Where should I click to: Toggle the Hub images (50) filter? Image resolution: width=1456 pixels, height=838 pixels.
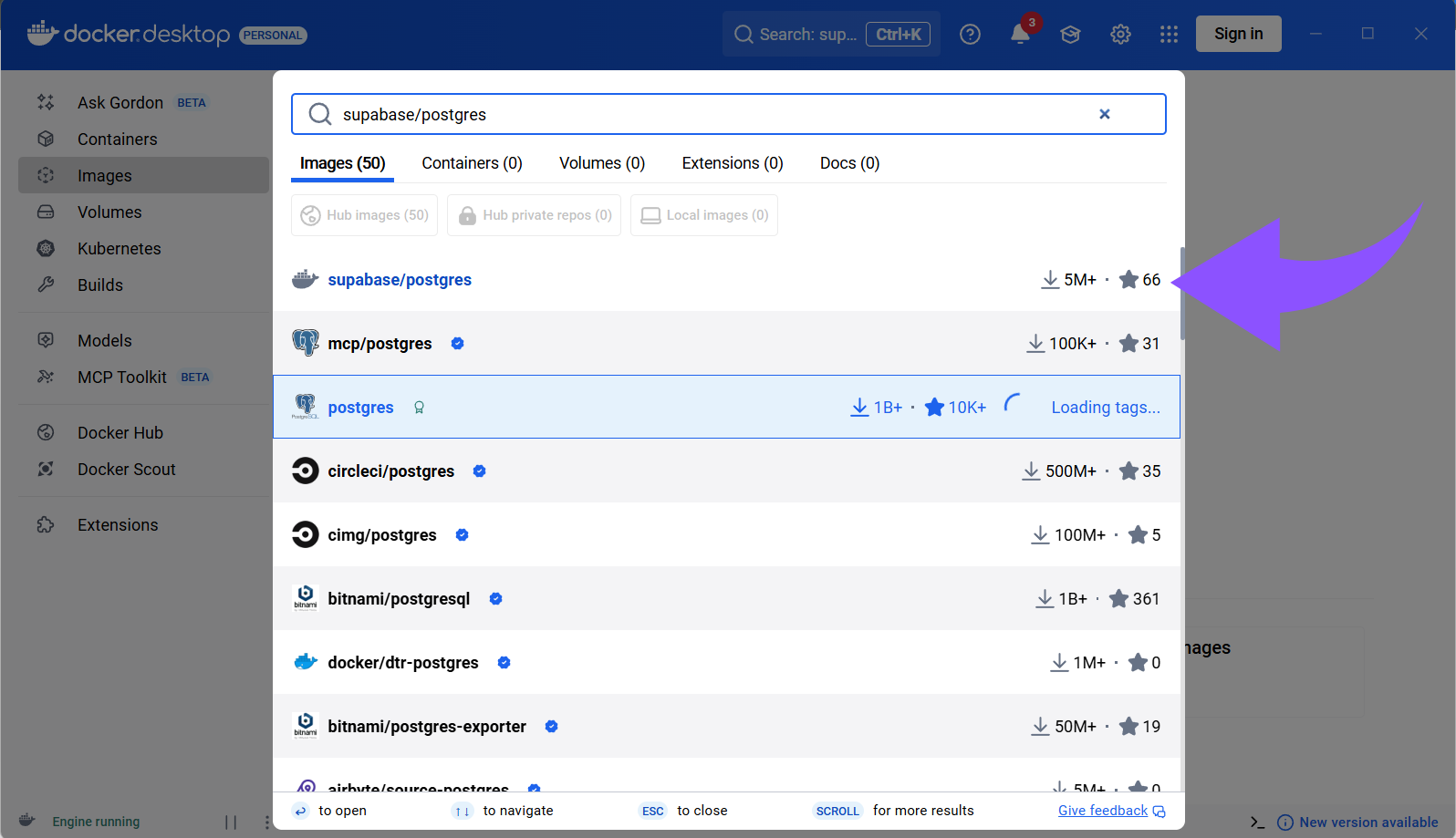tap(364, 215)
